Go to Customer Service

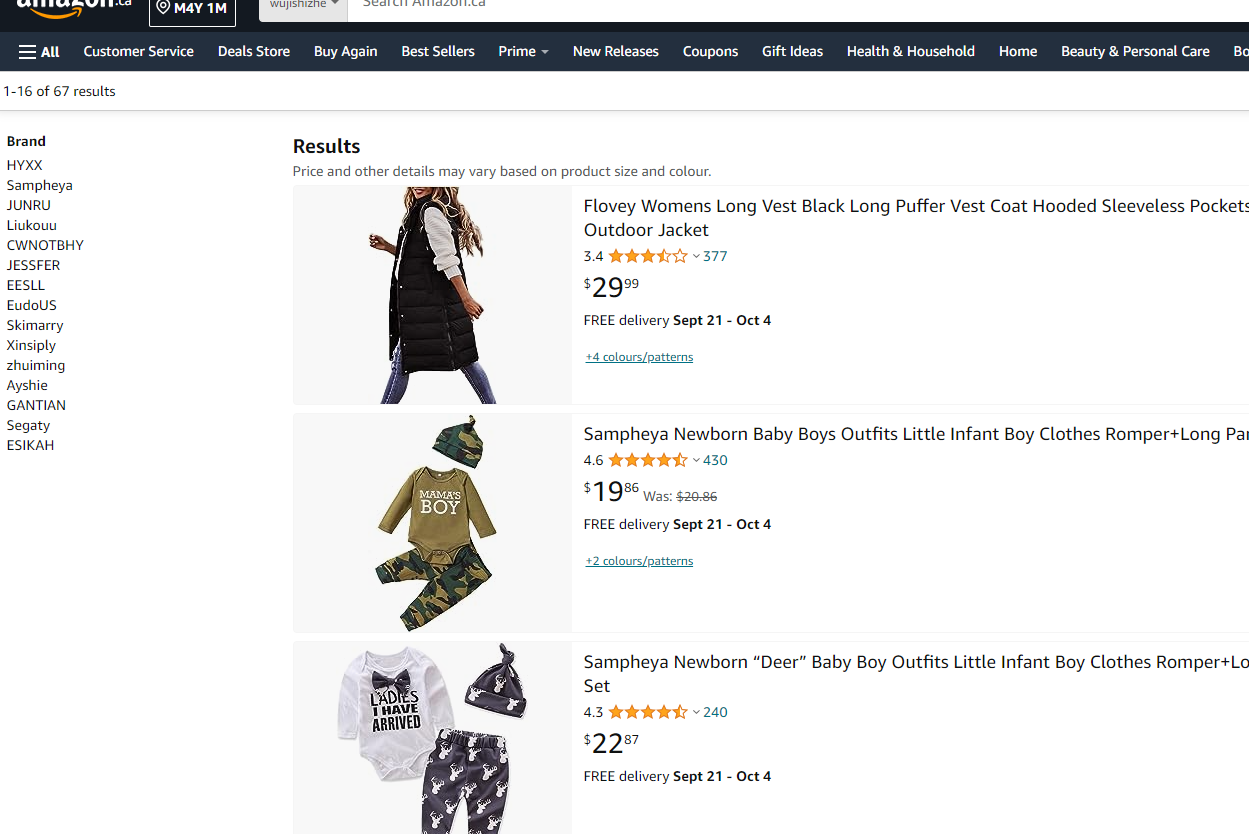coord(138,52)
